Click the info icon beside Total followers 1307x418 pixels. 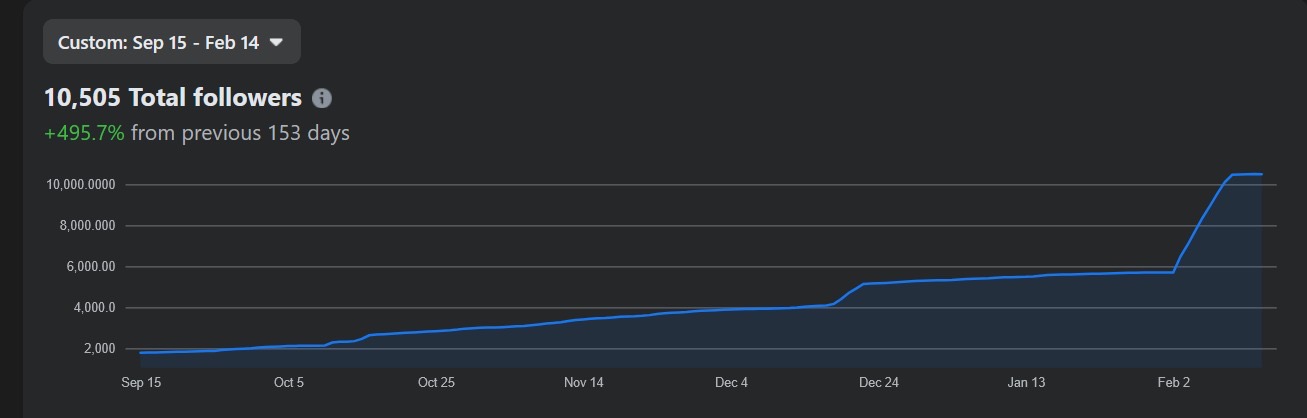click(x=322, y=98)
